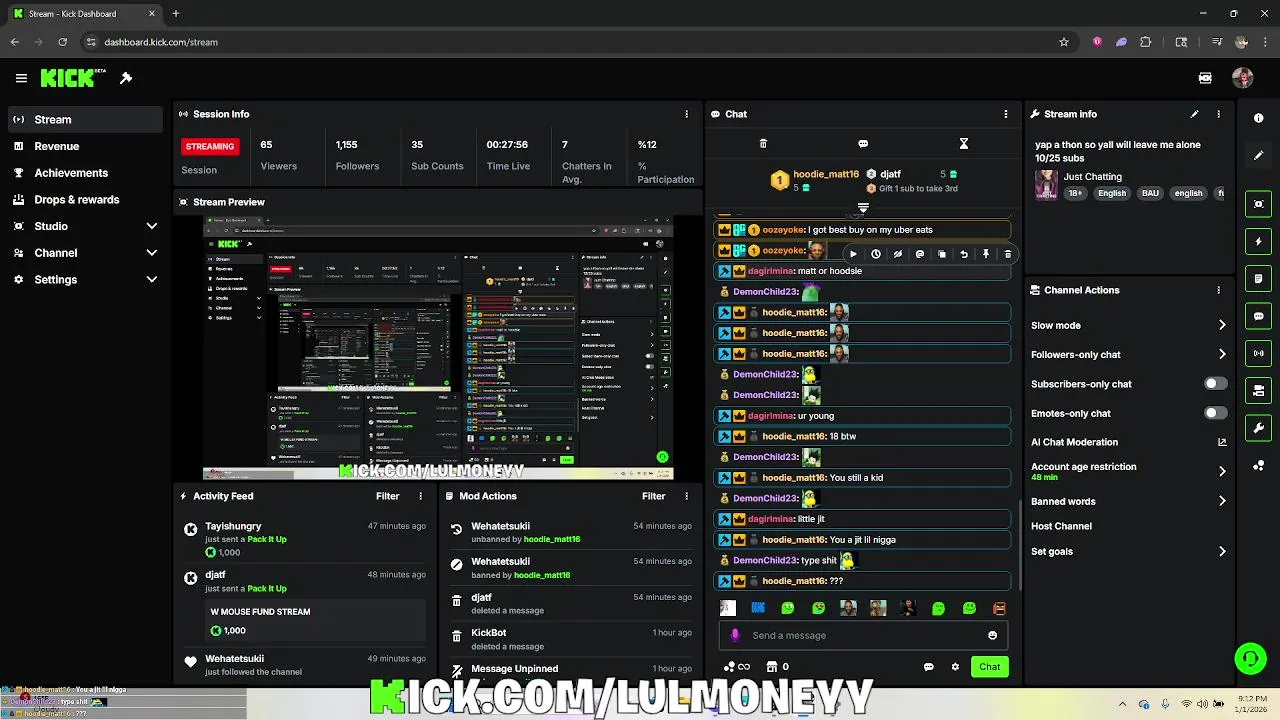The image size is (1280, 720).
Task: Select Stream in the sidebar
Action: coord(85,119)
